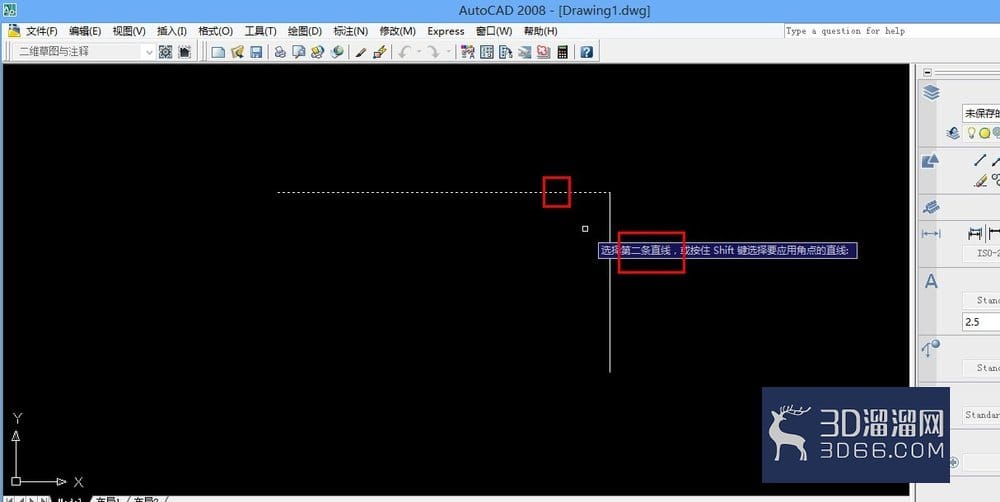Open the 帮助(H) menu
Viewport: 1000px width, 502px height.
click(541, 31)
